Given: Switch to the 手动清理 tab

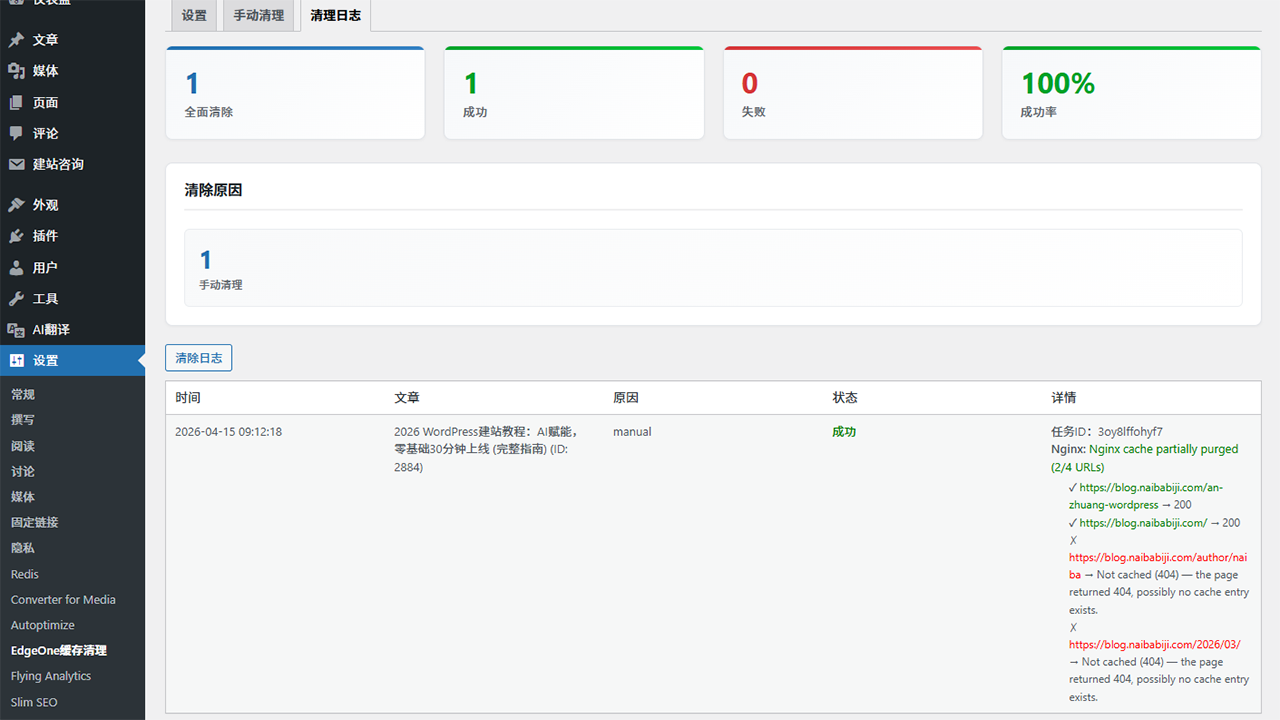Looking at the screenshot, I should point(258,16).
